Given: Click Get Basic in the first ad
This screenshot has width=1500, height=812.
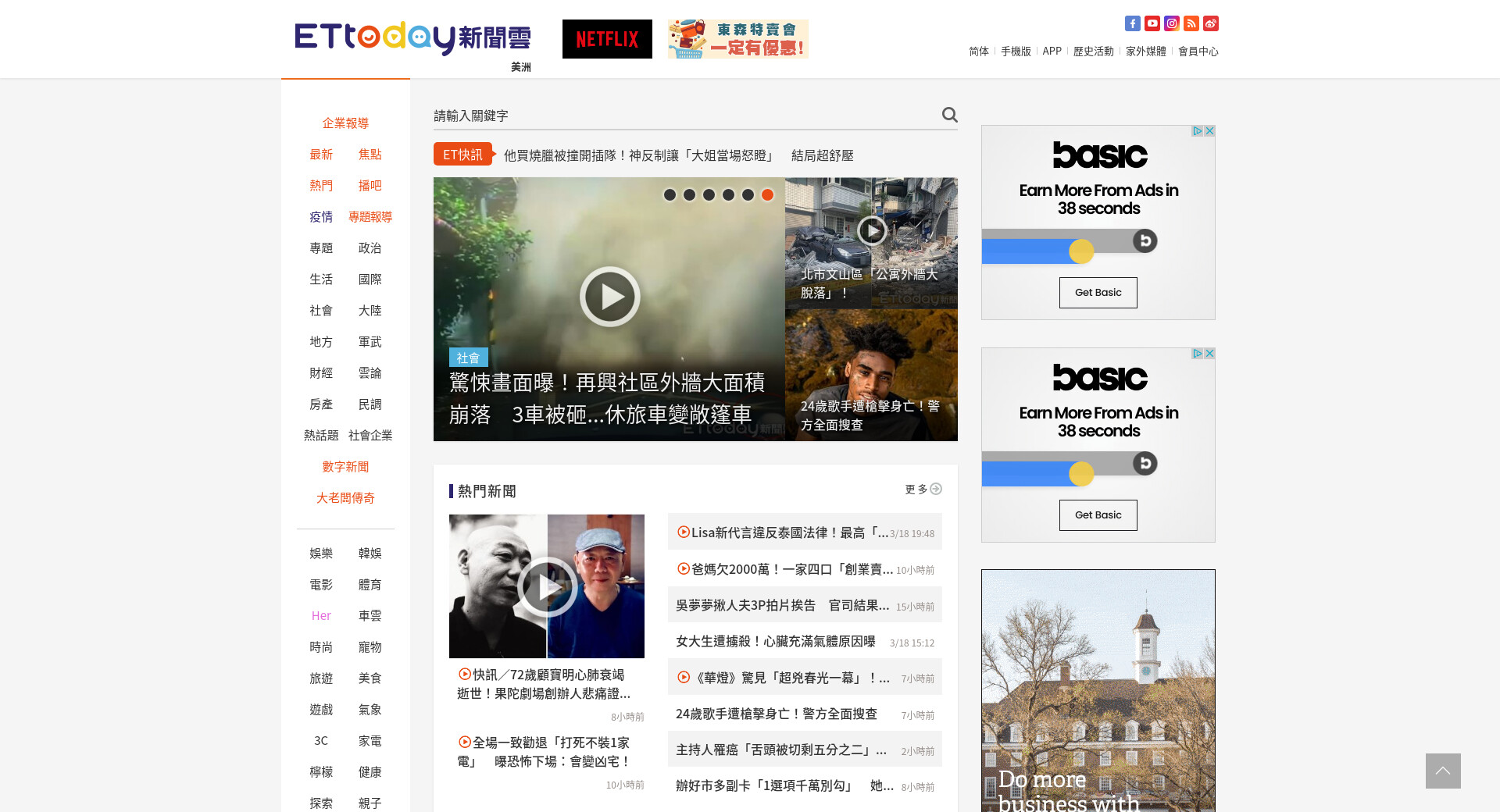Looking at the screenshot, I should click(1098, 293).
